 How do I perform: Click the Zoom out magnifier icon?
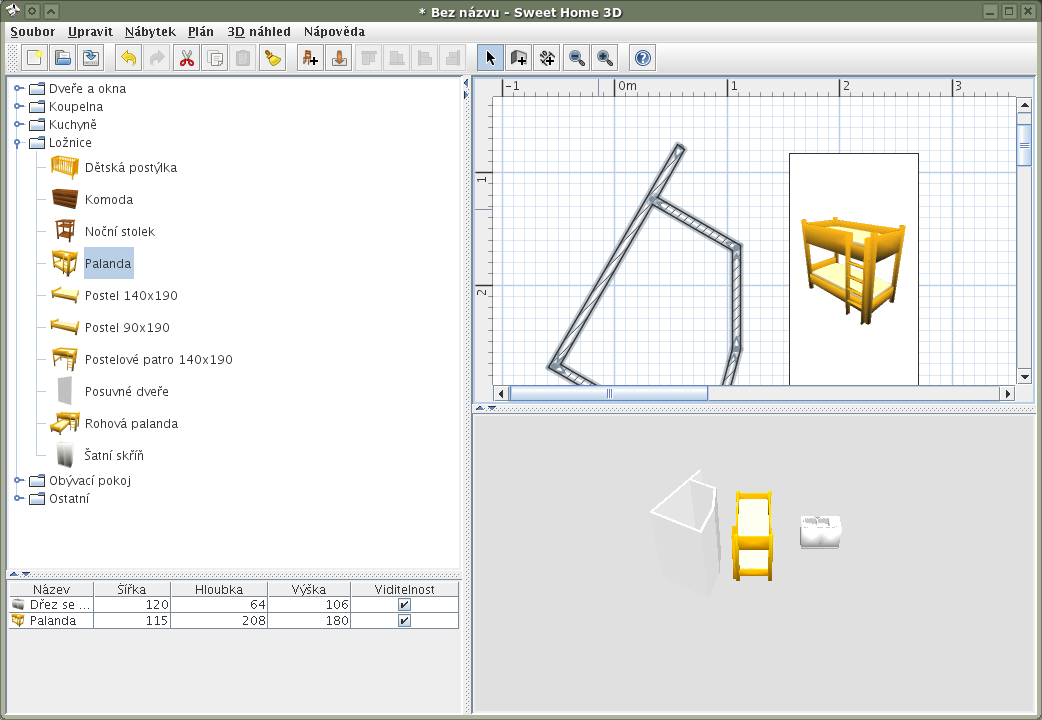[576, 59]
